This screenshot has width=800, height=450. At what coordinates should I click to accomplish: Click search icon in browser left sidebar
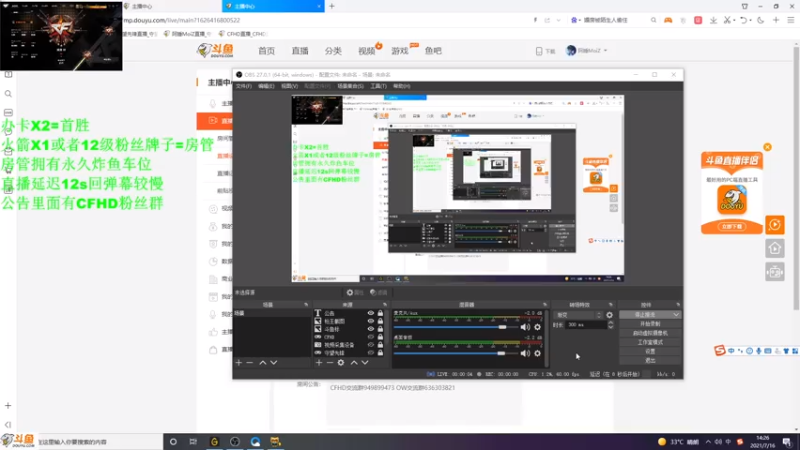(8, 94)
